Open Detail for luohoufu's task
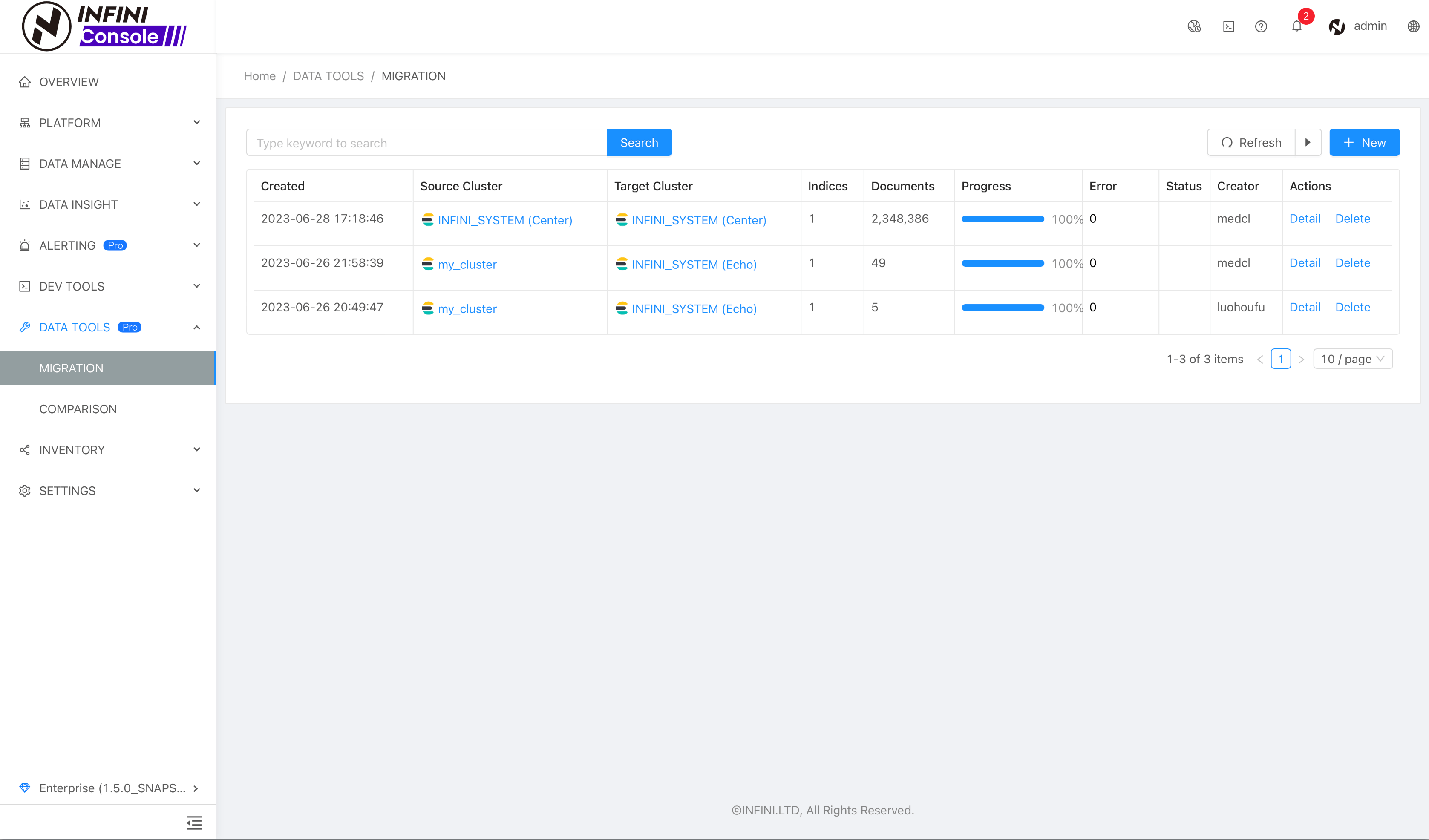The height and width of the screenshot is (840, 1429). [x=1305, y=307]
